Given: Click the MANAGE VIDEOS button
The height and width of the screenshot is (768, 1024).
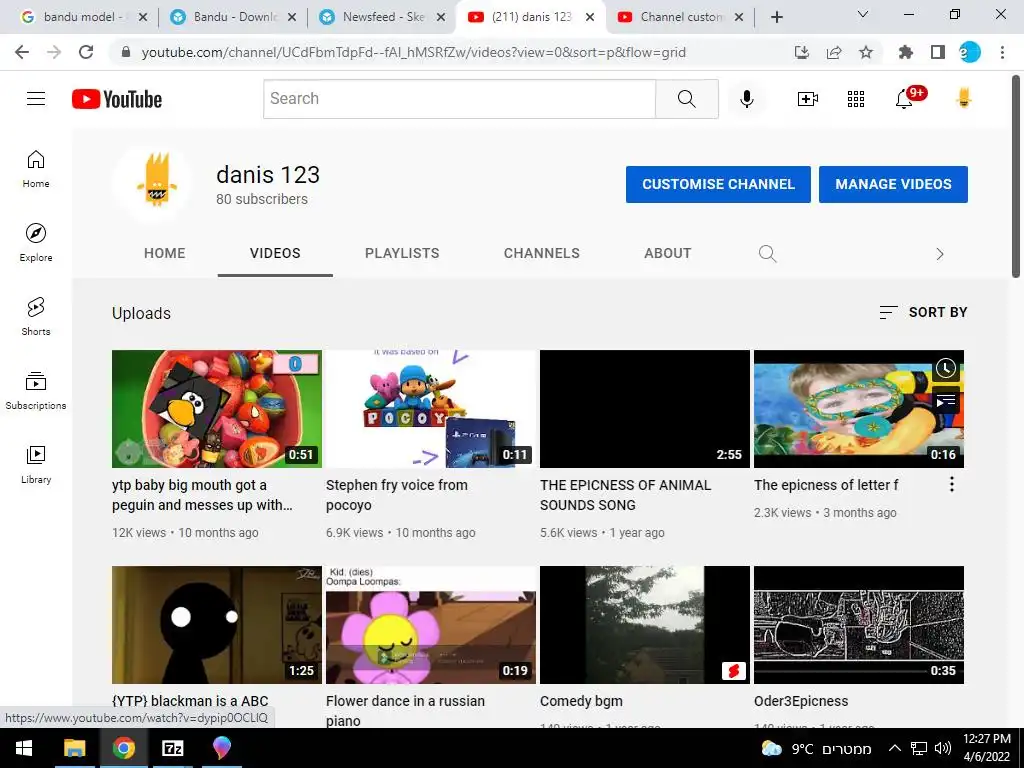Looking at the screenshot, I should click(893, 184).
